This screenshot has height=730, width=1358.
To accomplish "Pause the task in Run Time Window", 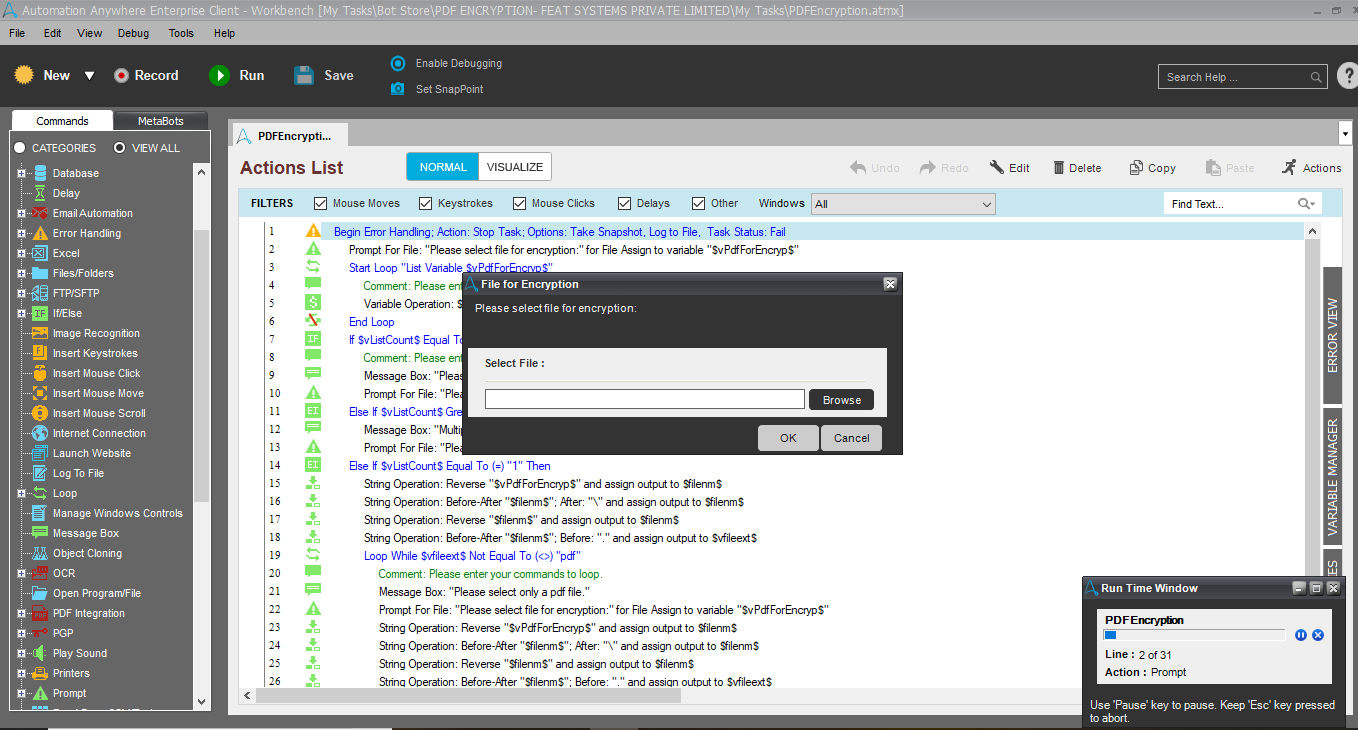I will pos(1301,635).
